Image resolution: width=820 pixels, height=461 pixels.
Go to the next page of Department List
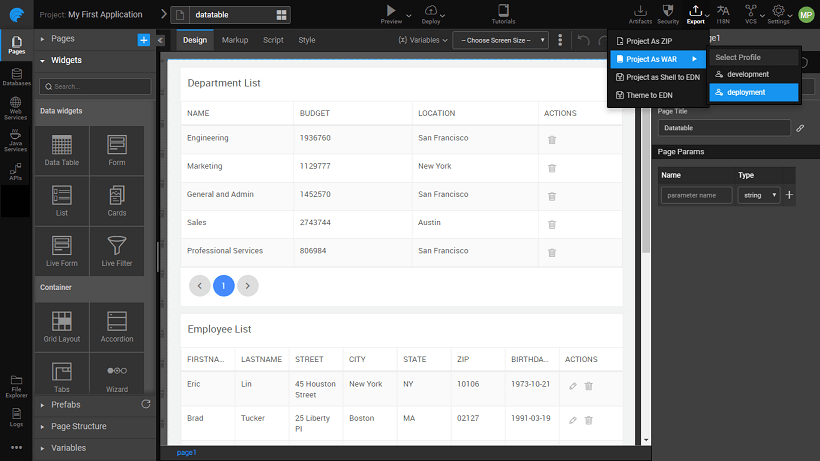coord(248,286)
